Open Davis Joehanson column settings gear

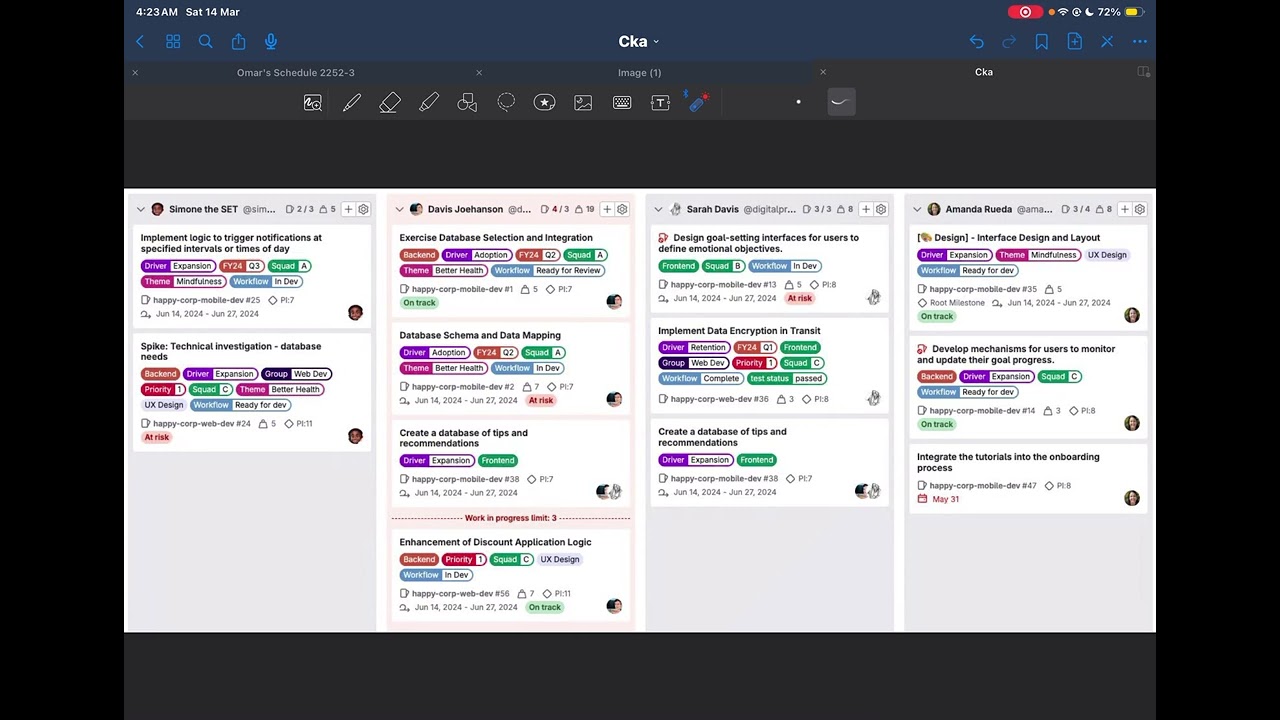(x=622, y=209)
